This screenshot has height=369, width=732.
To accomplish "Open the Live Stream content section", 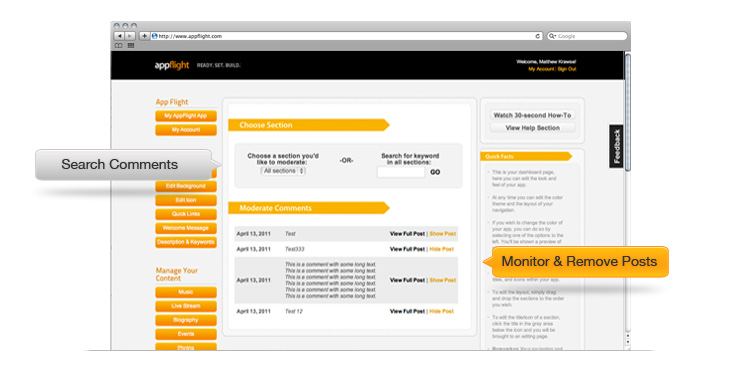I will coord(186,306).
